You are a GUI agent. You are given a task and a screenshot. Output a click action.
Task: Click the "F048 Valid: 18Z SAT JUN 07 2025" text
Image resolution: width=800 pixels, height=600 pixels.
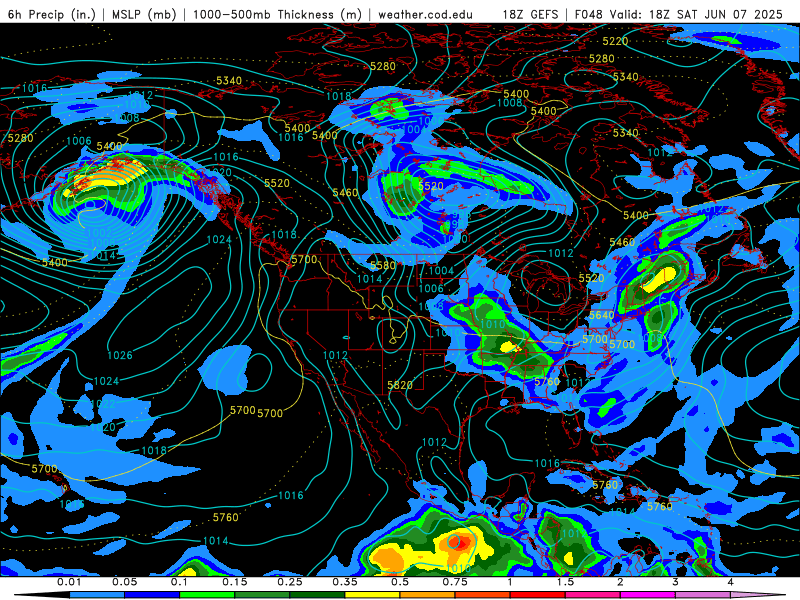tap(679, 14)
